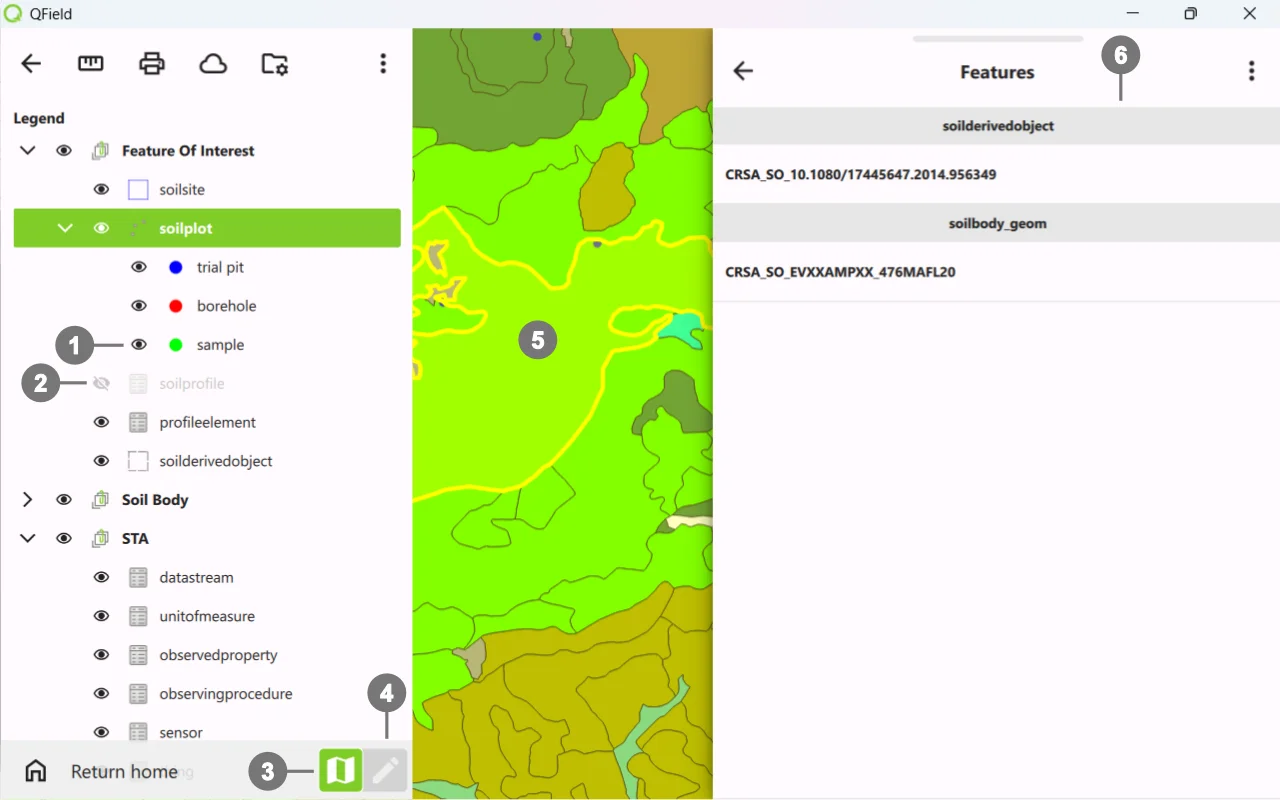This screenshot has width=1280, height=800.
Task: Open the QFieldCloud cloud icon
Action: coord(213,64)
